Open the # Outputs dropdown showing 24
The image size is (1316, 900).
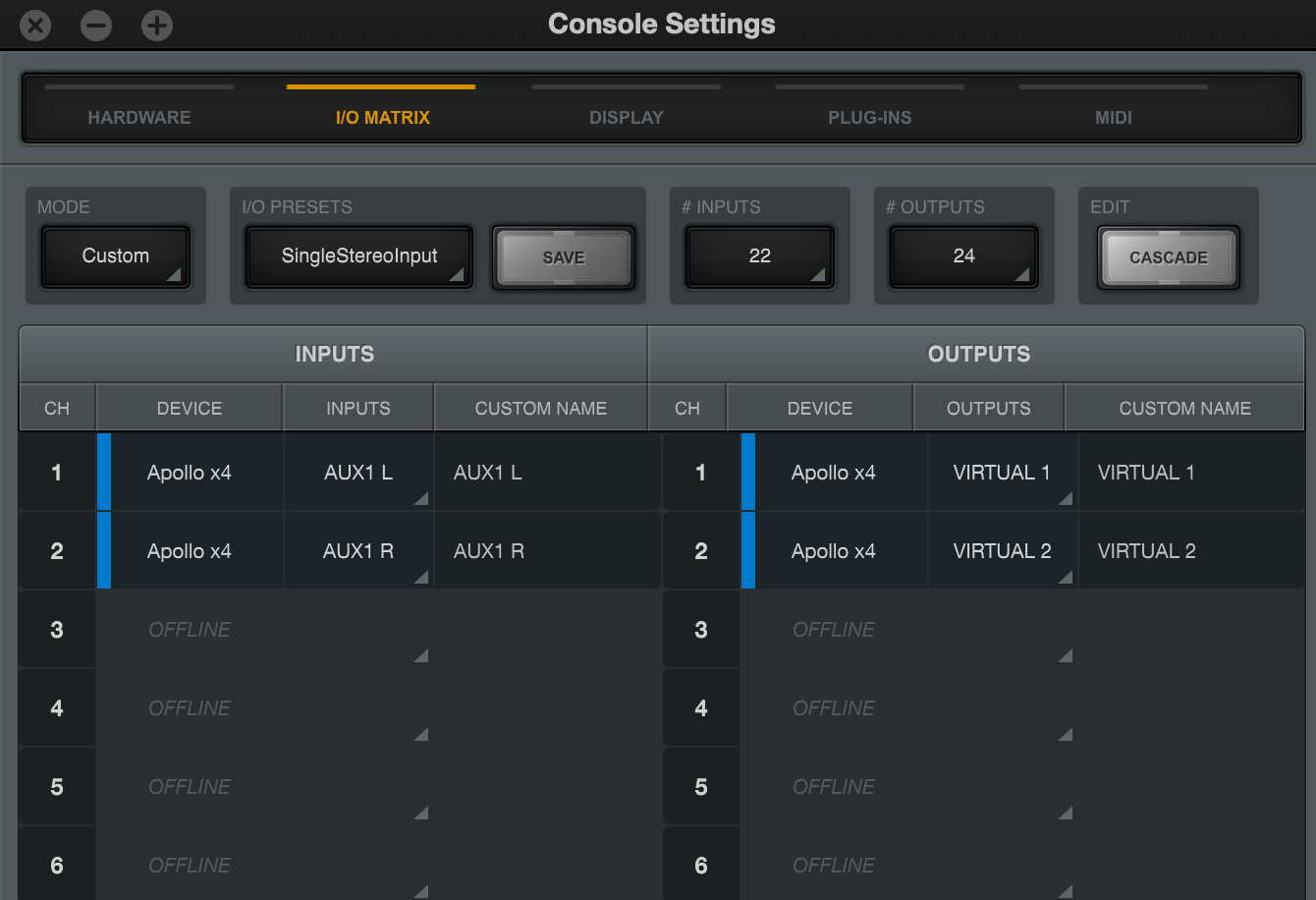tap(963, 256)
